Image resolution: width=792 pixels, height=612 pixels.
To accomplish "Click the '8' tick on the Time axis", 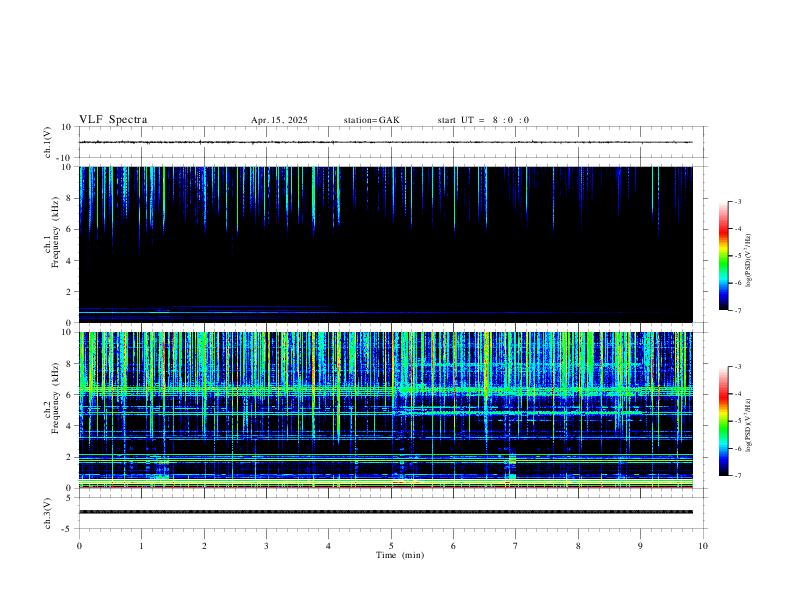I will 578,546.
